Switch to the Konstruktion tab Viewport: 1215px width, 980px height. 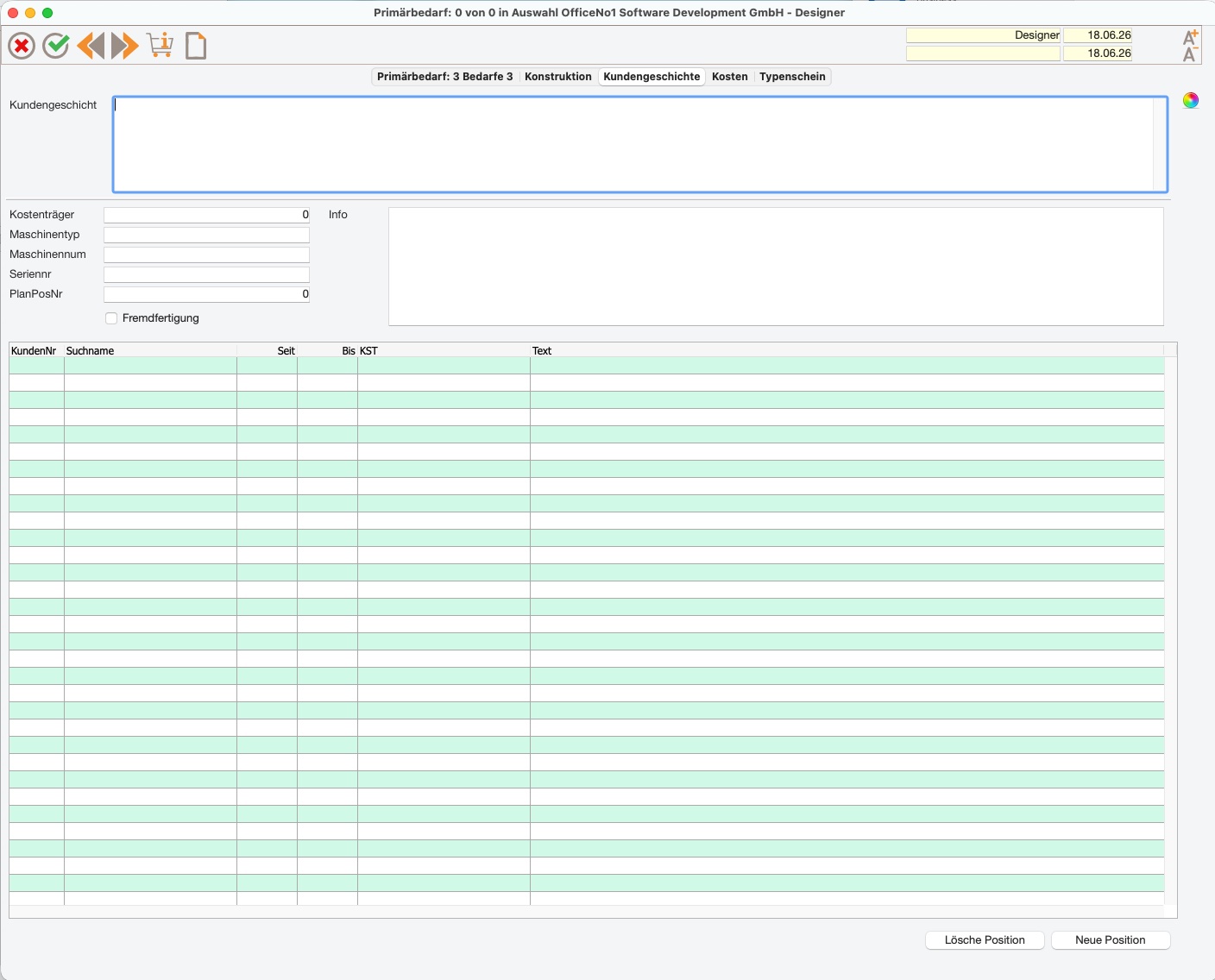tap(558, 77)
